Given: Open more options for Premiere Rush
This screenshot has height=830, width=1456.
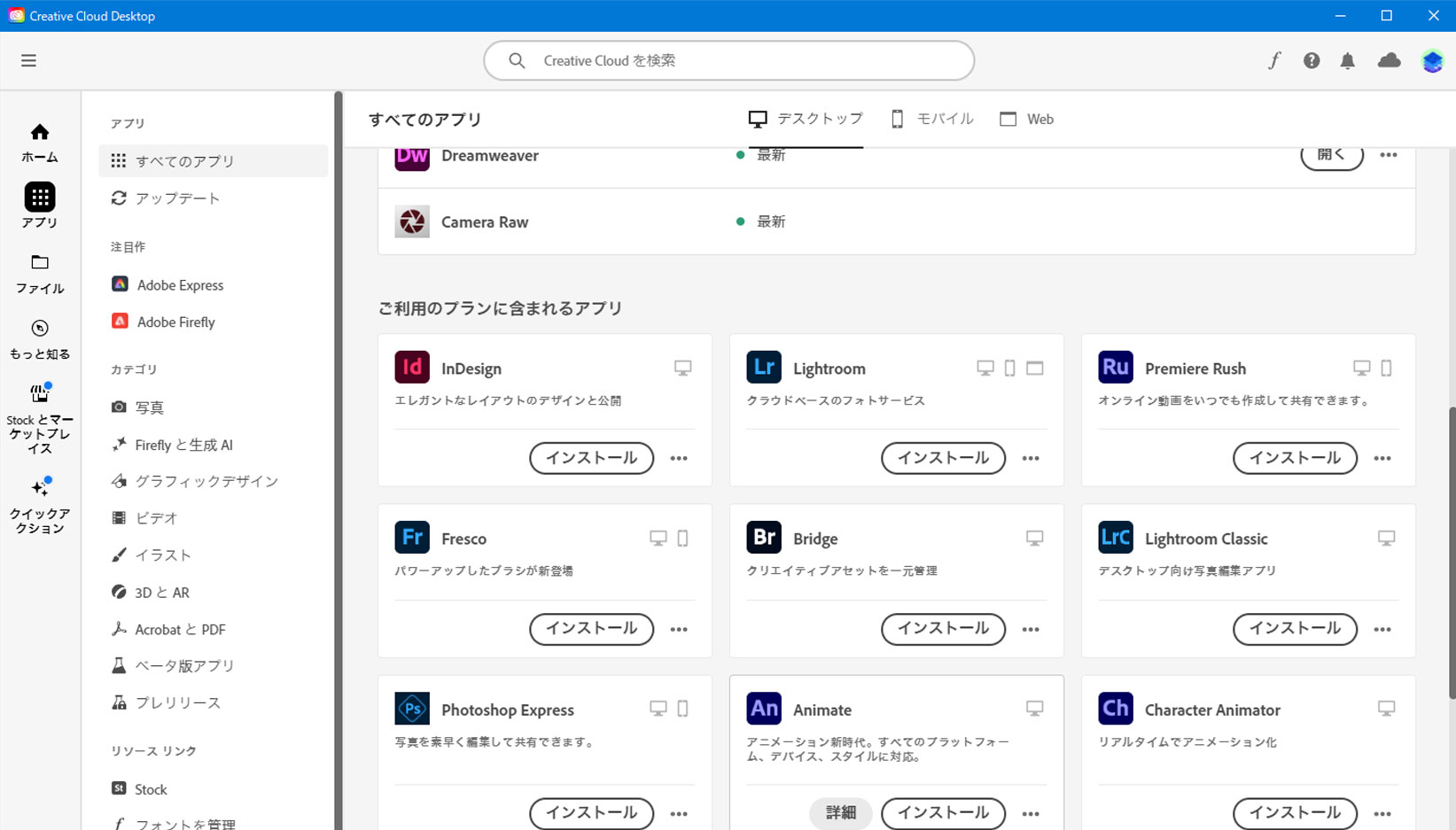Looking at the screenshot, I should tap(1382, 458).
